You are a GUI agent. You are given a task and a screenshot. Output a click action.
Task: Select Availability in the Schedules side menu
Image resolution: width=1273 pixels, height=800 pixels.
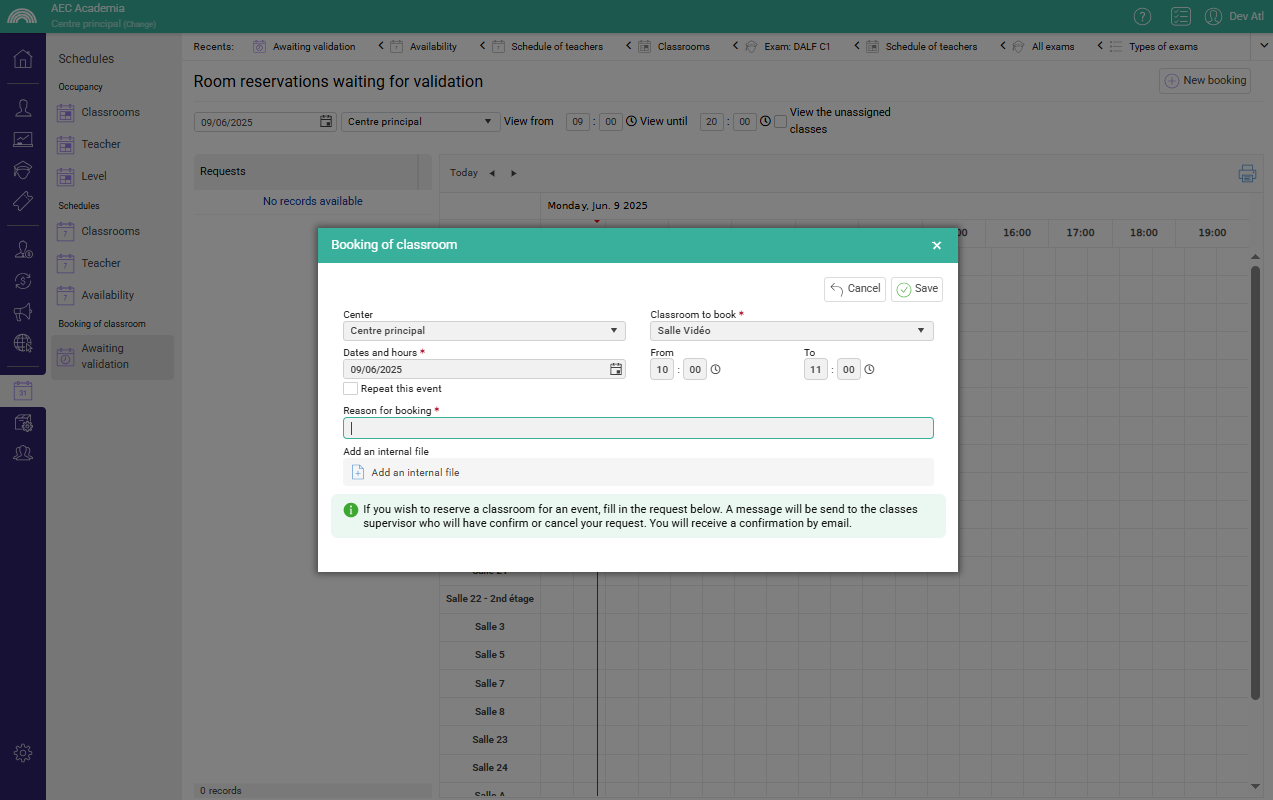108,295
